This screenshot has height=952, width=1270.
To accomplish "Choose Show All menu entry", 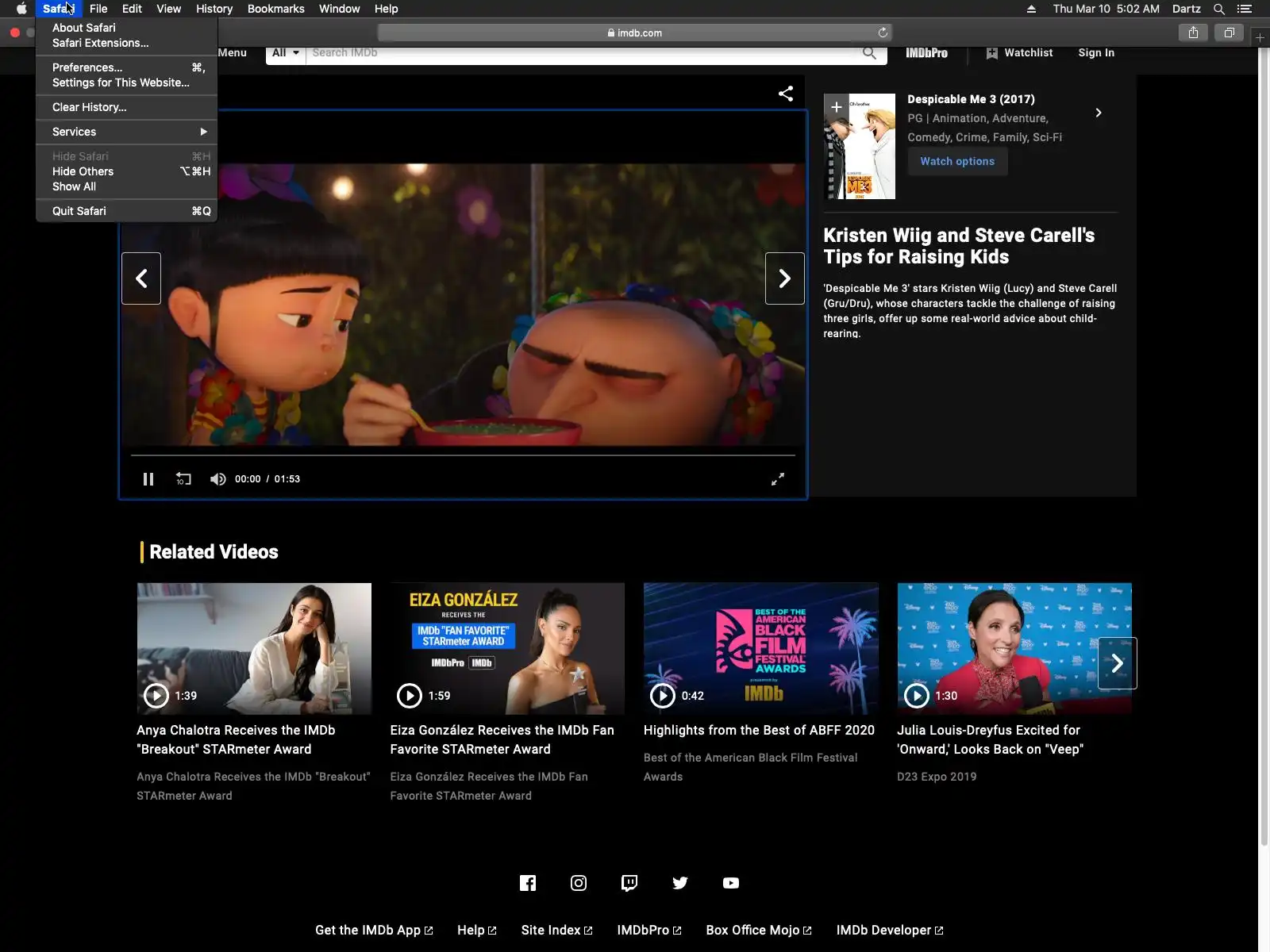I will tap(126, 186).
